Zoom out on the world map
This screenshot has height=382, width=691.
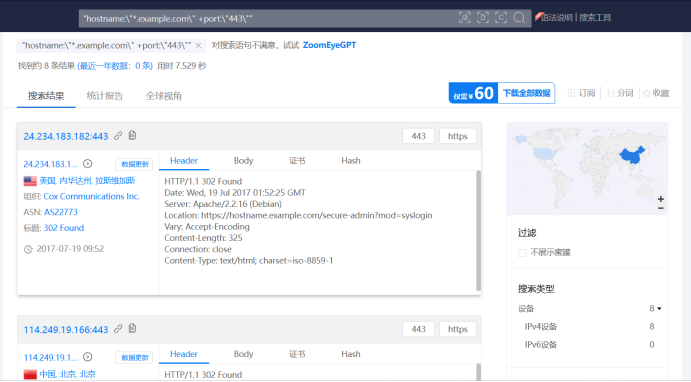tap(661, 208)
